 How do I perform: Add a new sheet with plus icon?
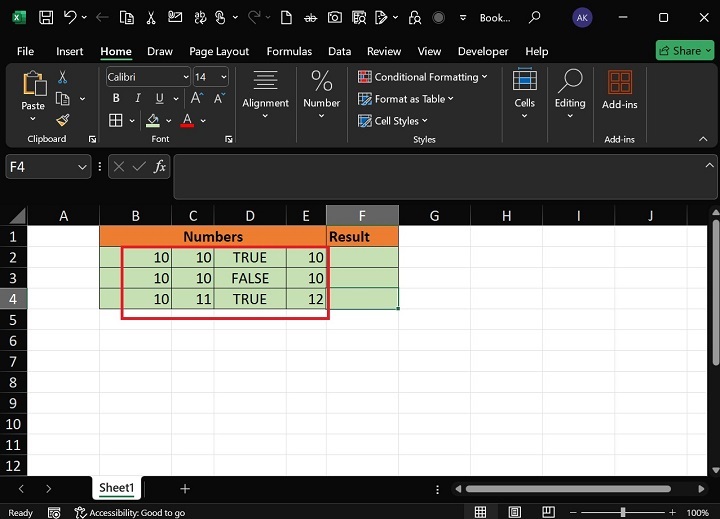185,488
